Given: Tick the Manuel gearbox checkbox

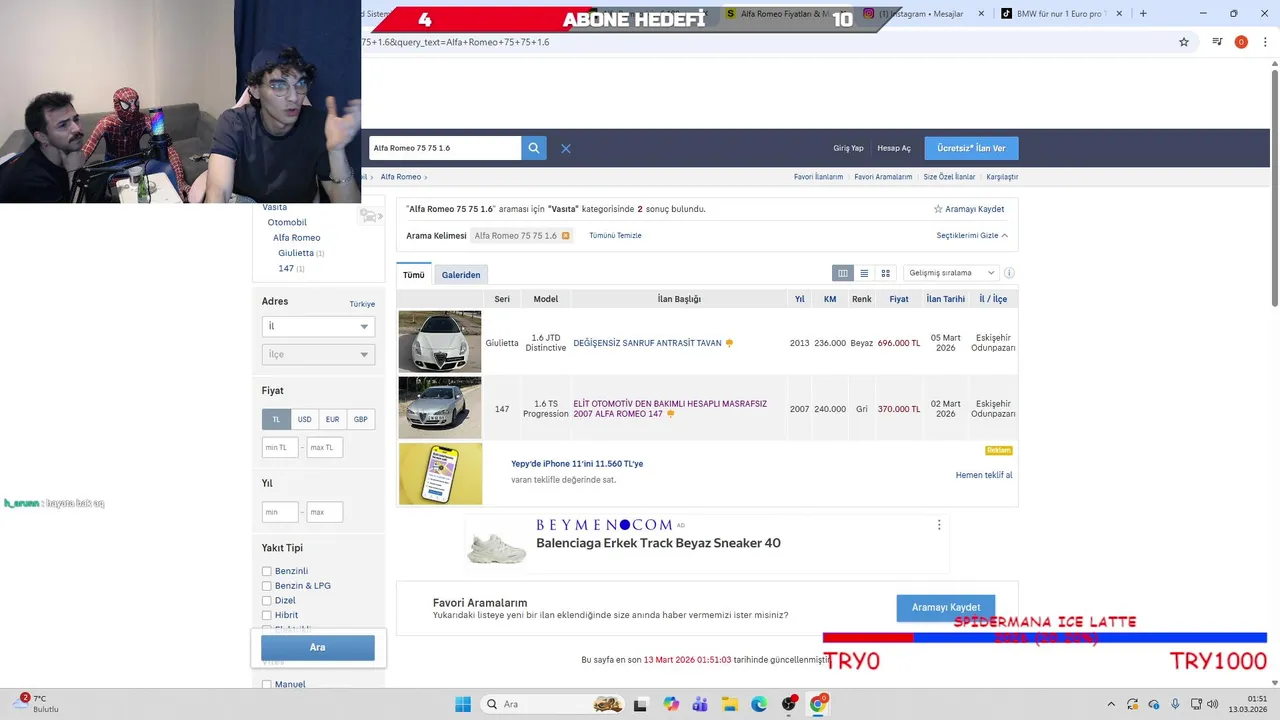Looking at the screenshot, I should pyautogui.click(x=267, y=685).
